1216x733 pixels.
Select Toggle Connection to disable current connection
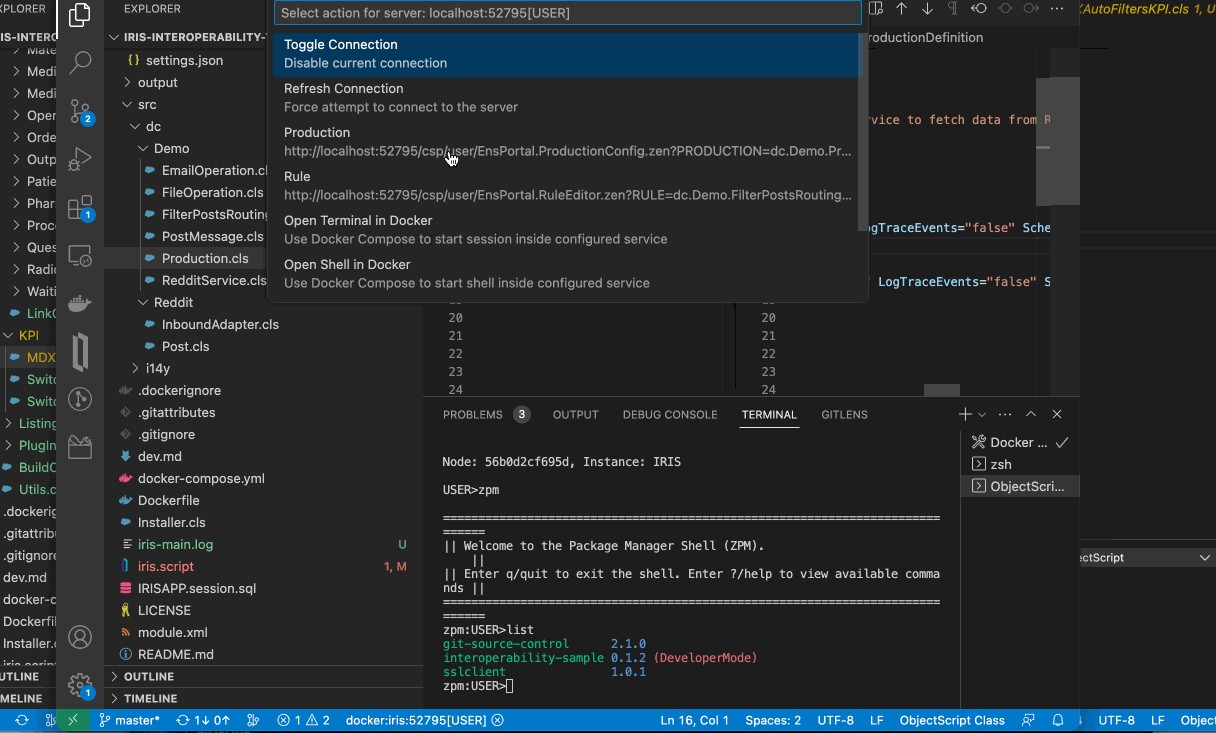click(x=566, y=54)
